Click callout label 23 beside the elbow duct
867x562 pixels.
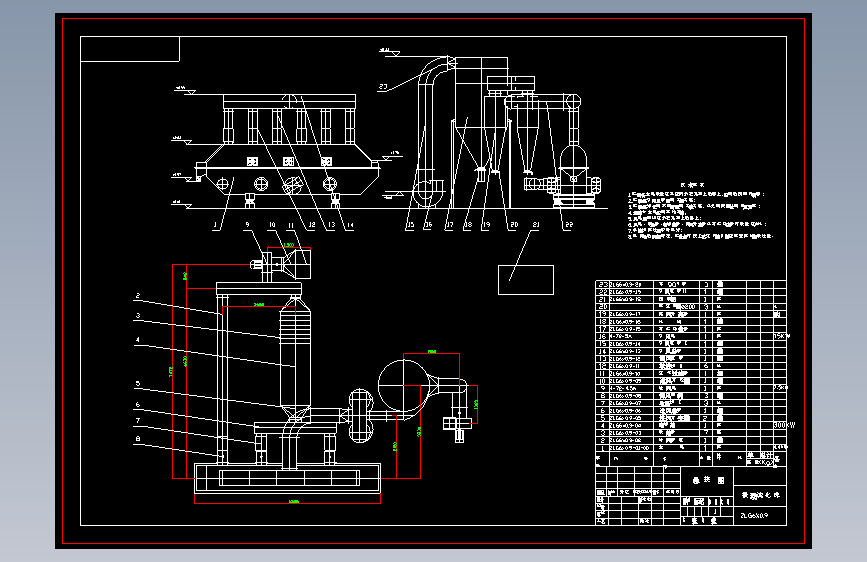click(x=383, y=87)
